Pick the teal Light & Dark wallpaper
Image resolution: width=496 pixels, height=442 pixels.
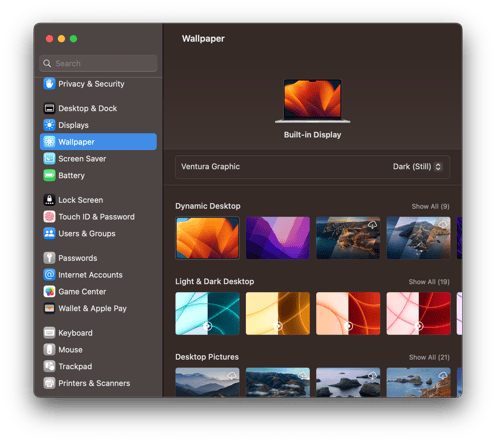pyautogui.click(x=207, y=313)
